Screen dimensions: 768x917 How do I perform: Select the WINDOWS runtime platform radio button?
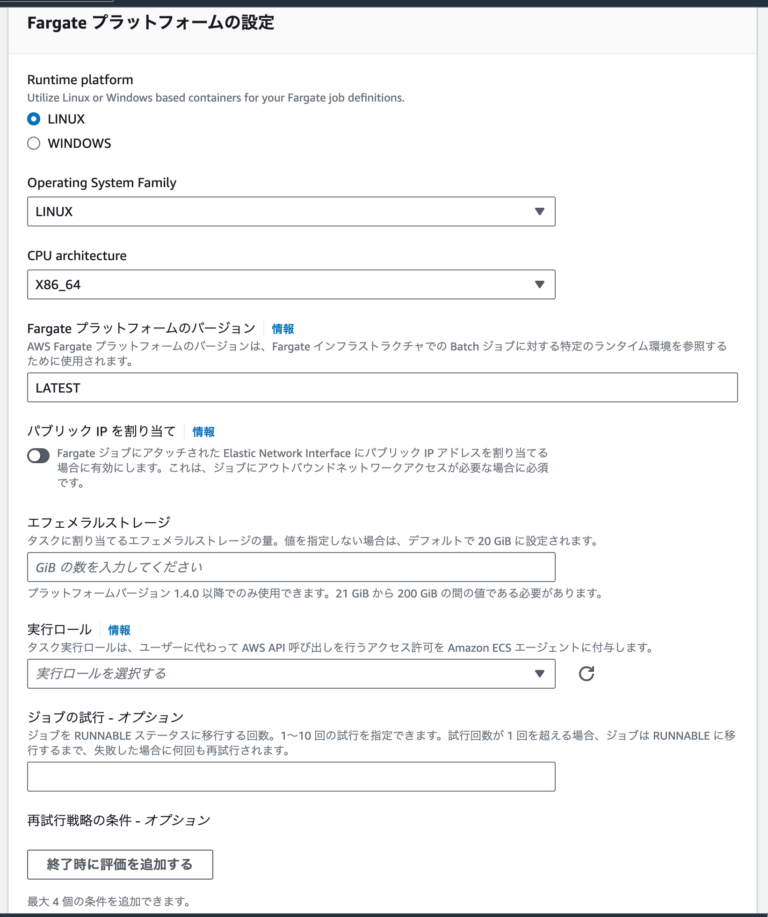tap(33, 143)
